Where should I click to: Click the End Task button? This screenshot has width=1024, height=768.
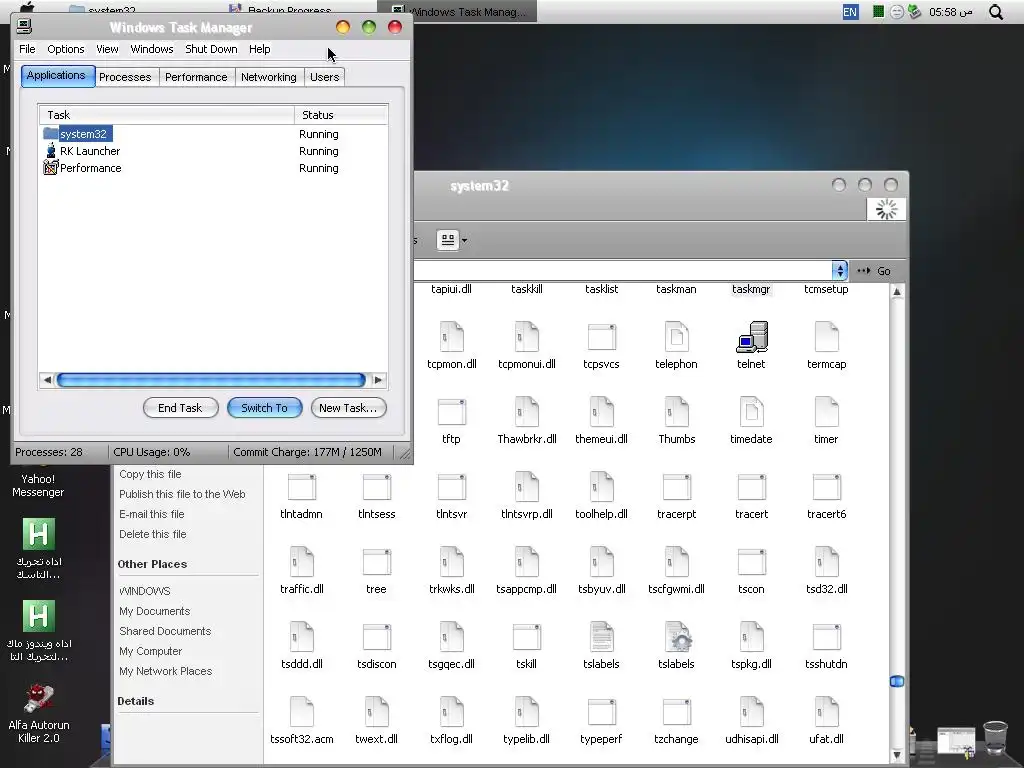click(180, 408)
